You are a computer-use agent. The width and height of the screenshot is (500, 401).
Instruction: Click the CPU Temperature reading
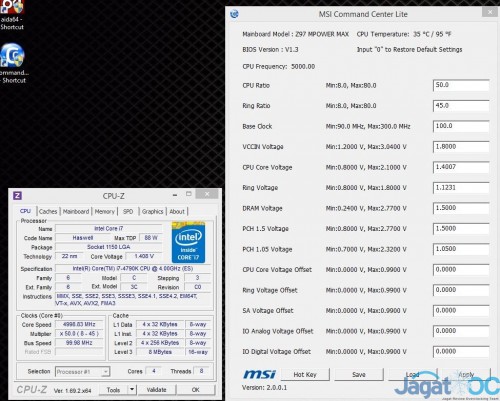404,34
